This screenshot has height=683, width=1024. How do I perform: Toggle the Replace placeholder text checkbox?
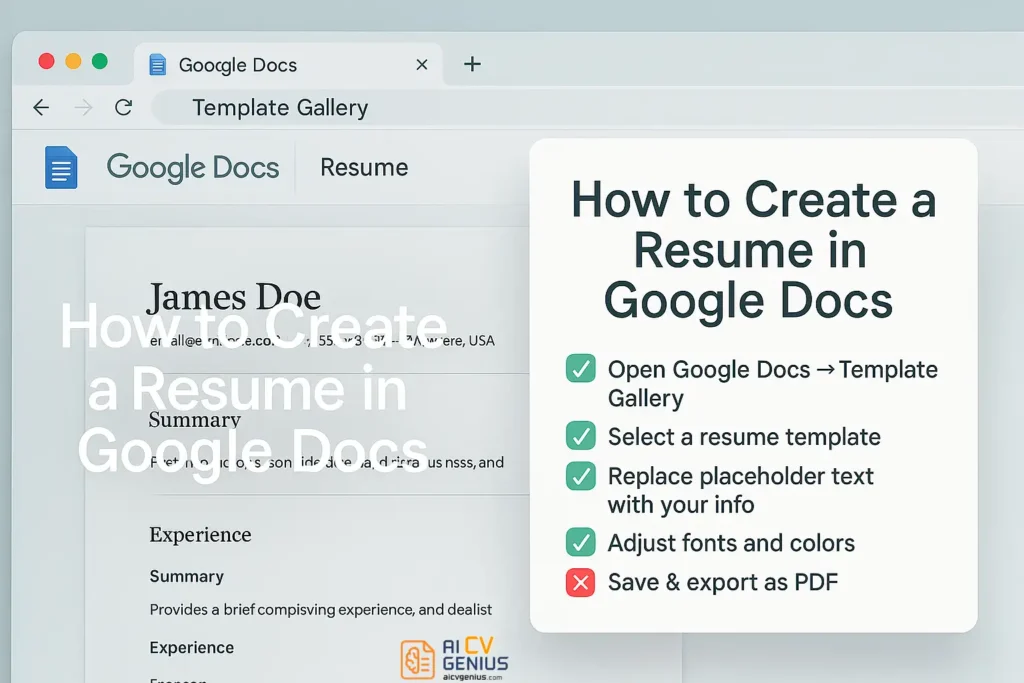click(x=581, y=476)
